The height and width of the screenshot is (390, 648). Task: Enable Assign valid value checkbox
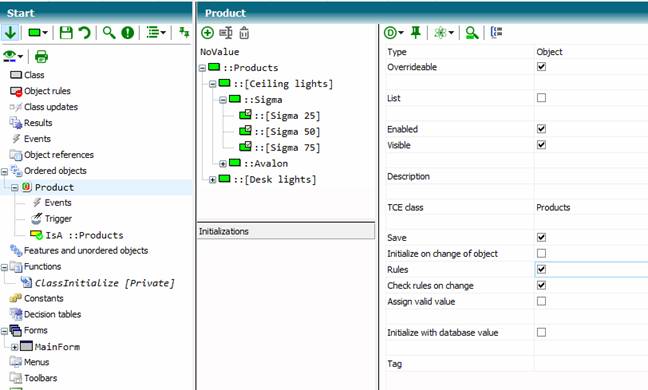pyautogui.click(x=541, y=301)
